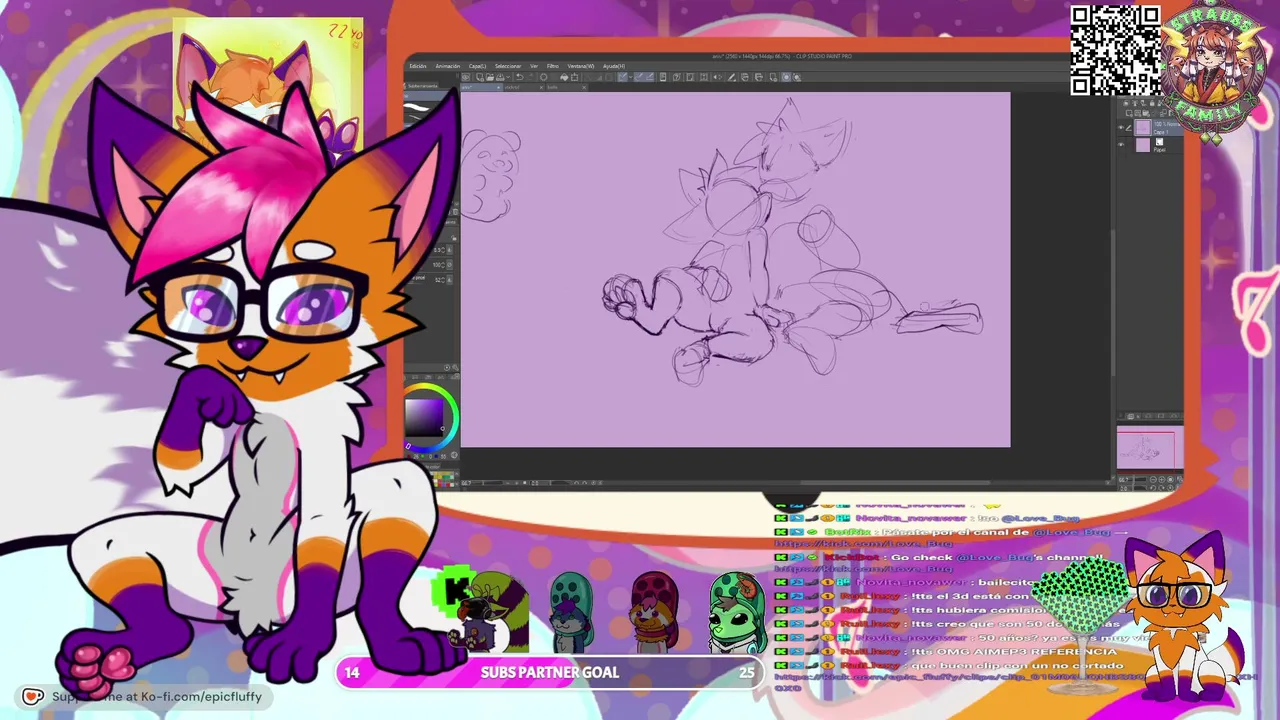Open the Ver menu

[534, 66]
